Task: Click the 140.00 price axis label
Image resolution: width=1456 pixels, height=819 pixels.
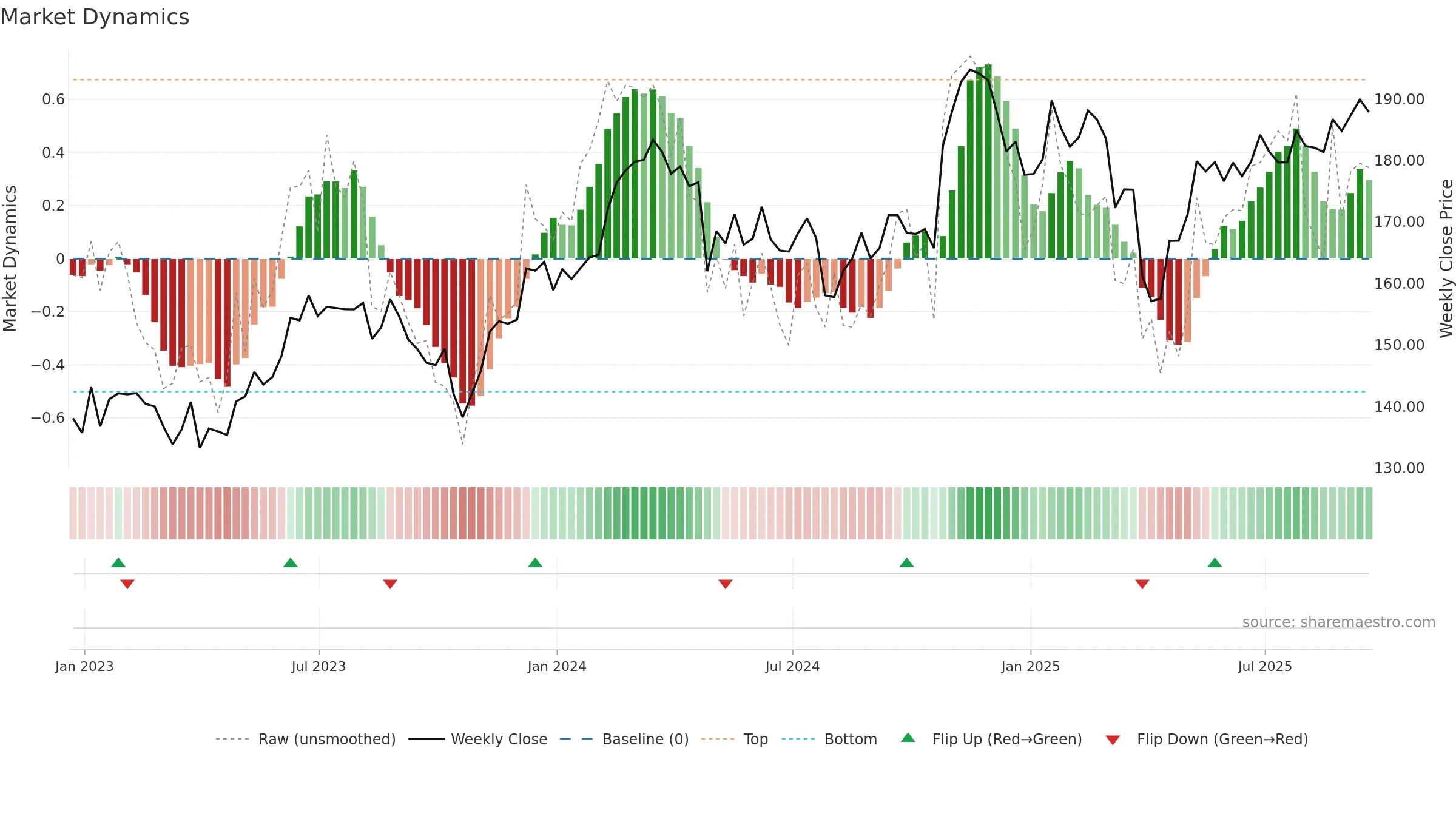Action: (1399, 406)
